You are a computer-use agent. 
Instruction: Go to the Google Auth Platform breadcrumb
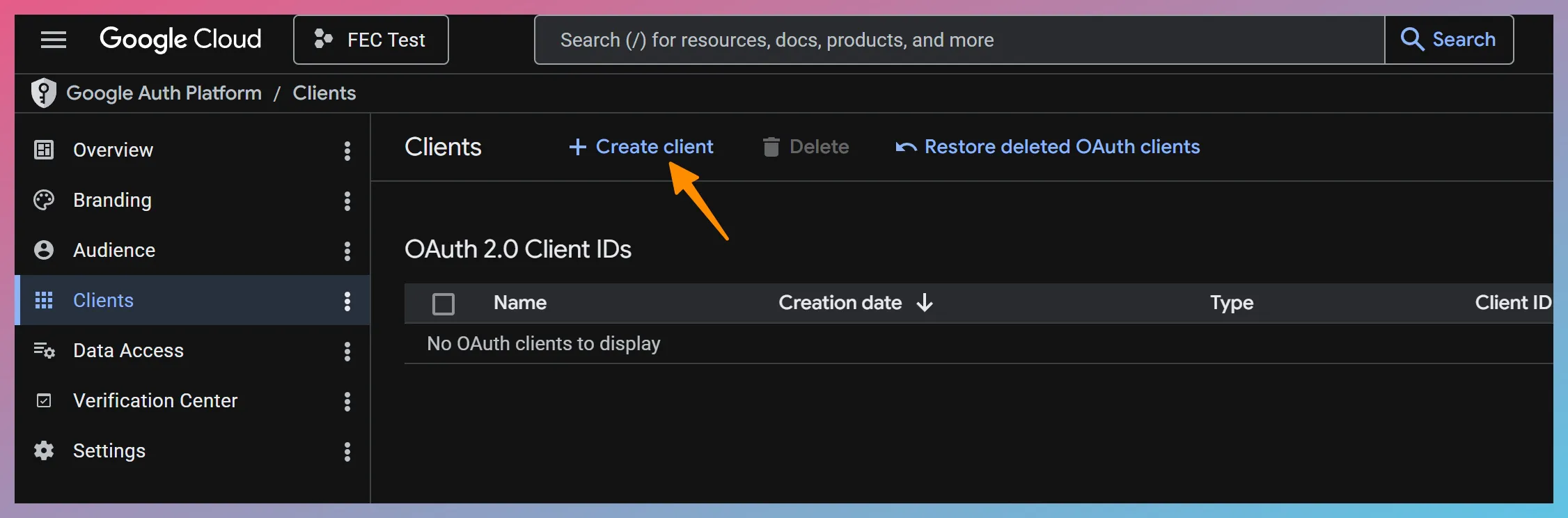[164, 93]
